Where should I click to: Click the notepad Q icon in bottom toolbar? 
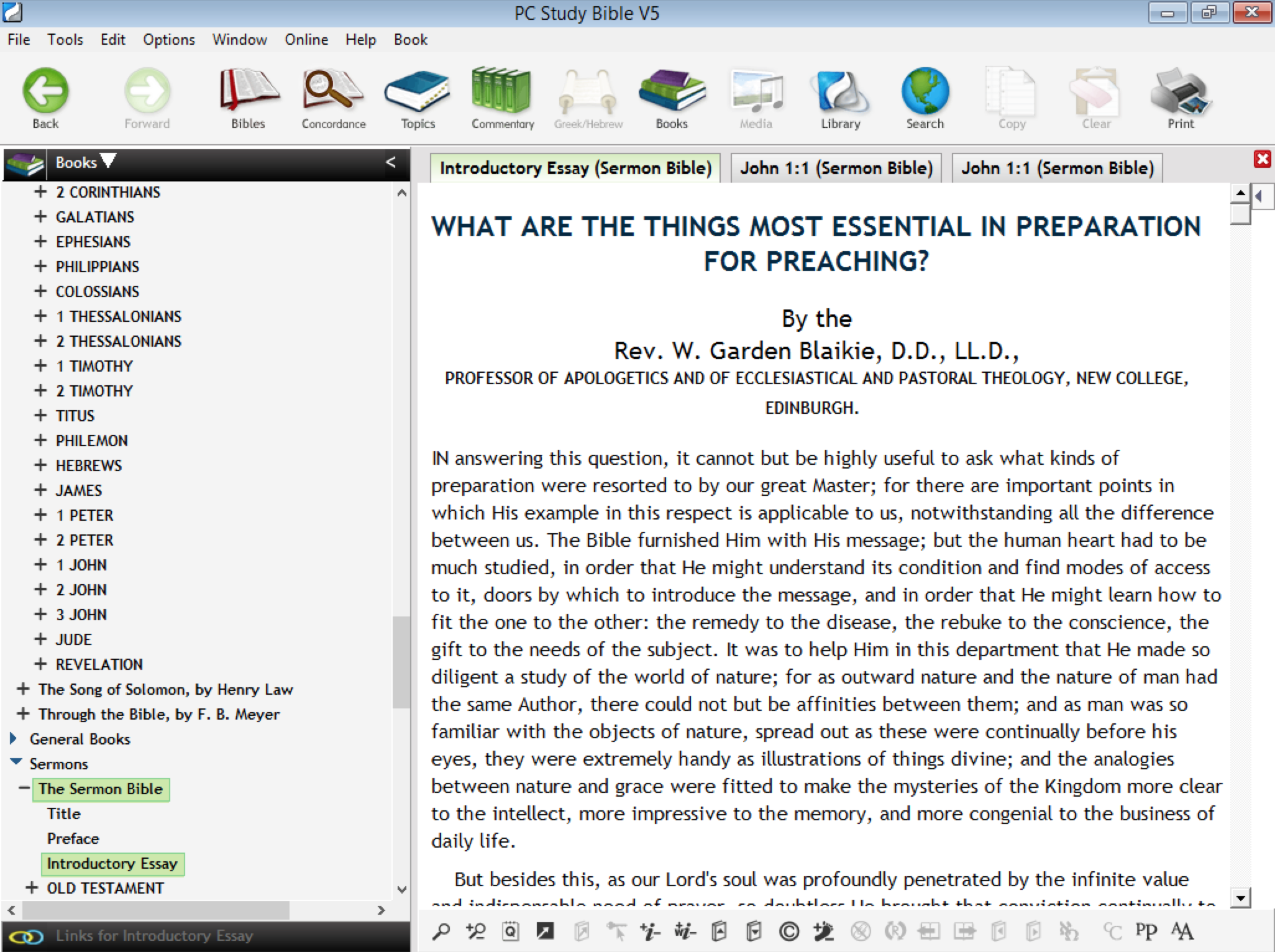point(511,931)
